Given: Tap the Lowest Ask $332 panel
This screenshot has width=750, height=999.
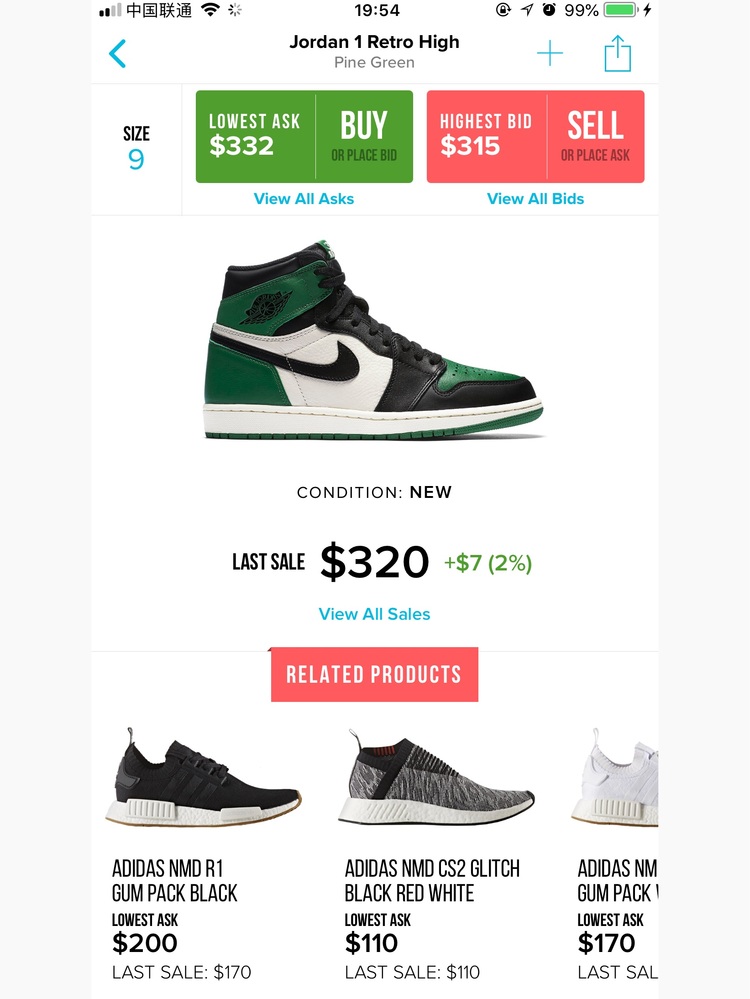Looking at the screenshot, I should point(256,136).
